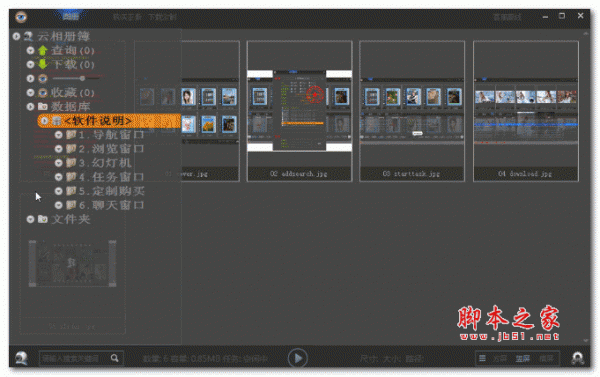
Task: Click the 04 download.jpg file name caption
Action: click(x=525, y=174)
